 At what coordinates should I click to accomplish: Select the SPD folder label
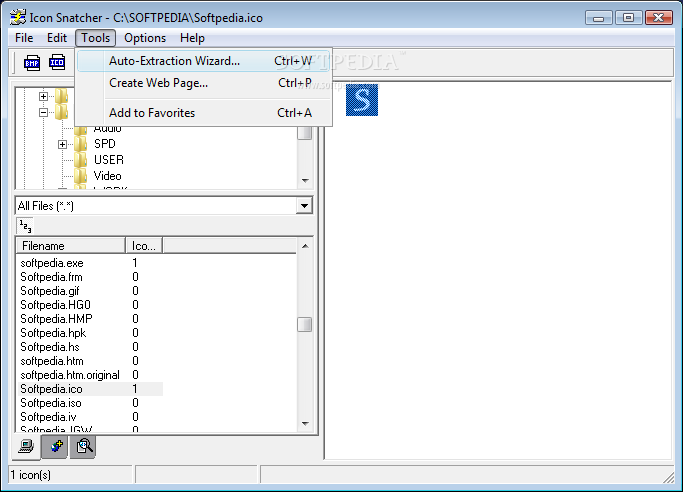click(x=105, y=144)
